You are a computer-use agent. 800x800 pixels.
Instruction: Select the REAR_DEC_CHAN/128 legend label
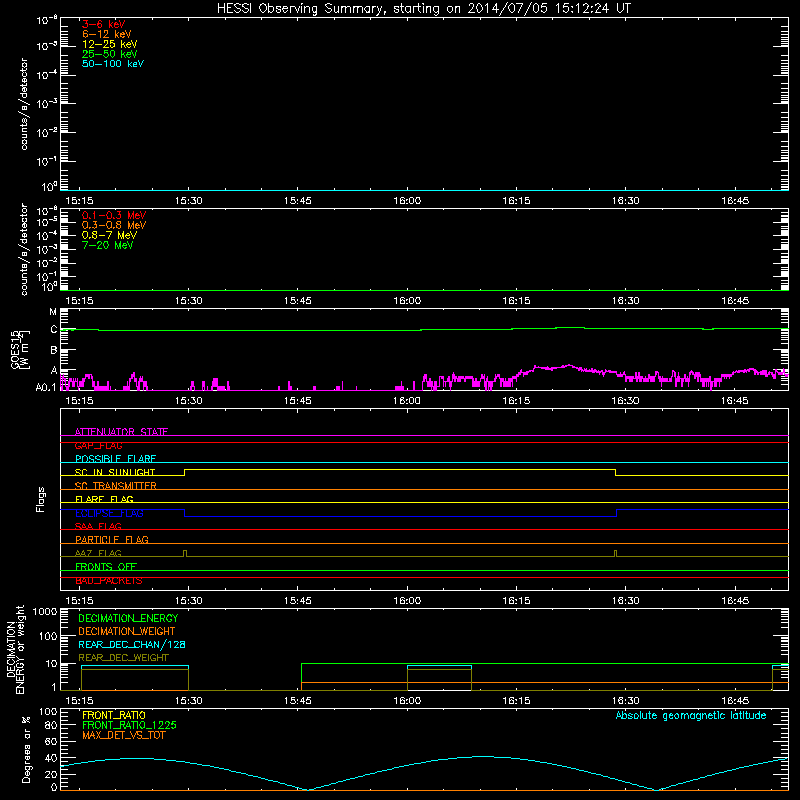tap(132, 644)
